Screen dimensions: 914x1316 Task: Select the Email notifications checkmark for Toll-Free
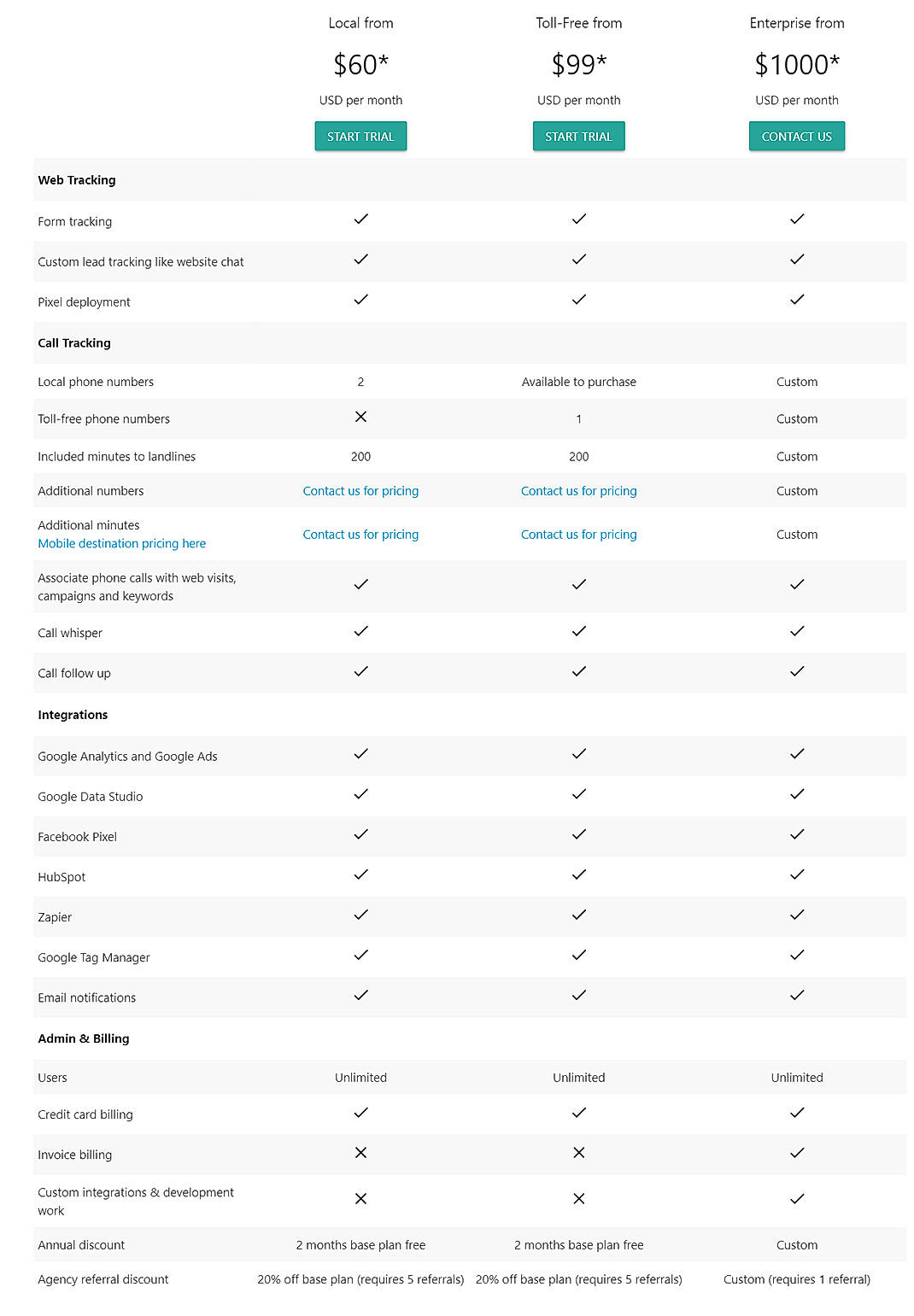click(x=578, y=996)
